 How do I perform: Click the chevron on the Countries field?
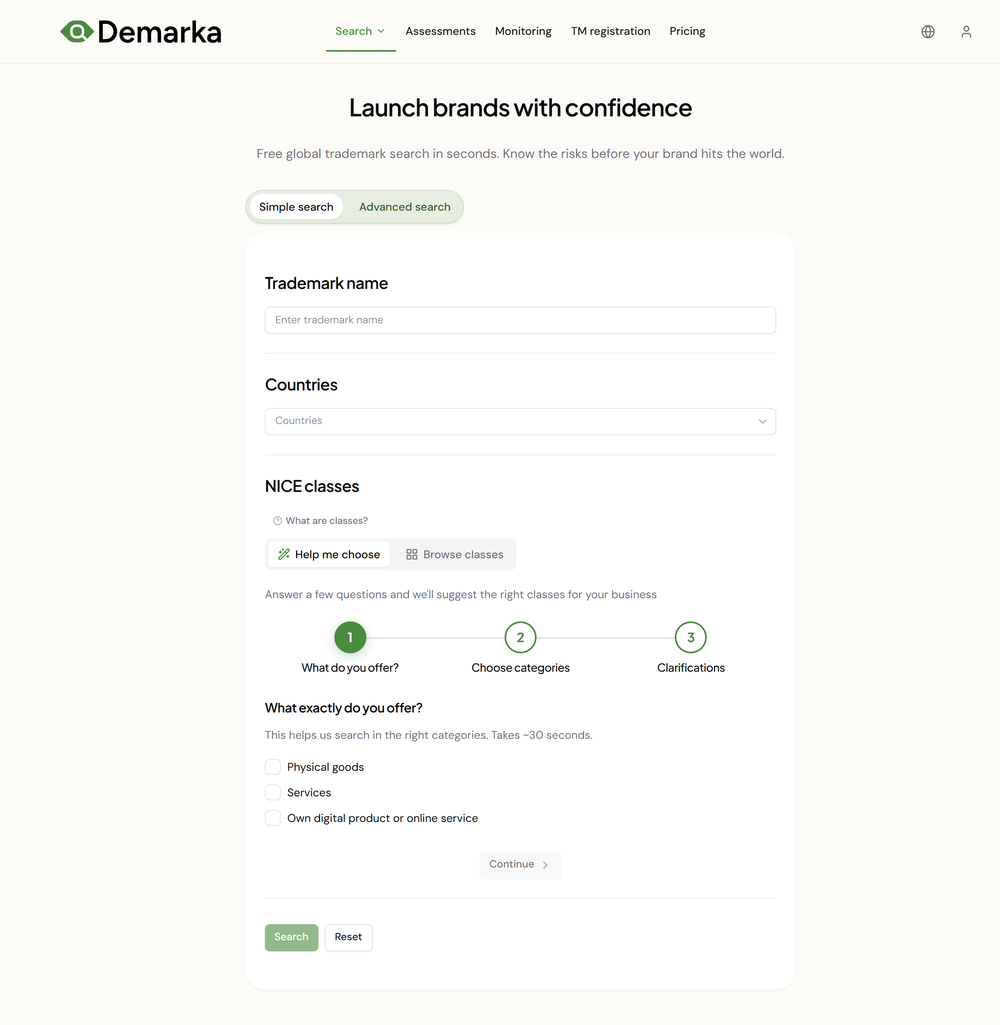(x=762, y=421)
